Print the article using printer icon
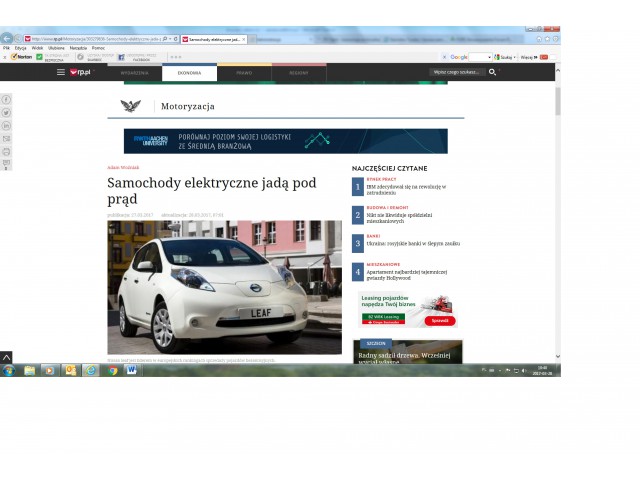Image resolution: width=640 pixels, height=480 pixels. [x=6, y=152]
